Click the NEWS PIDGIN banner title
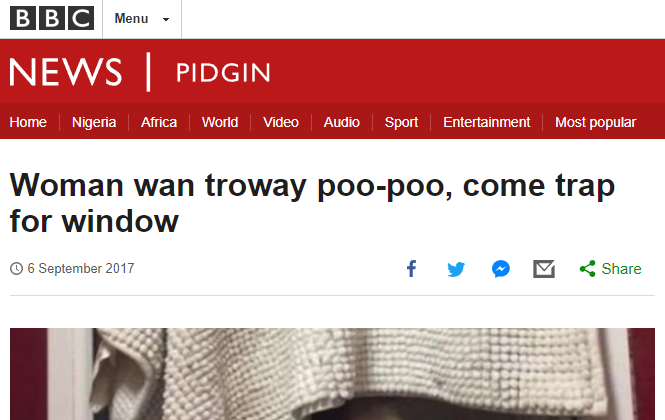665x420 pixels. pyautogui.click(x=140, y=72)
